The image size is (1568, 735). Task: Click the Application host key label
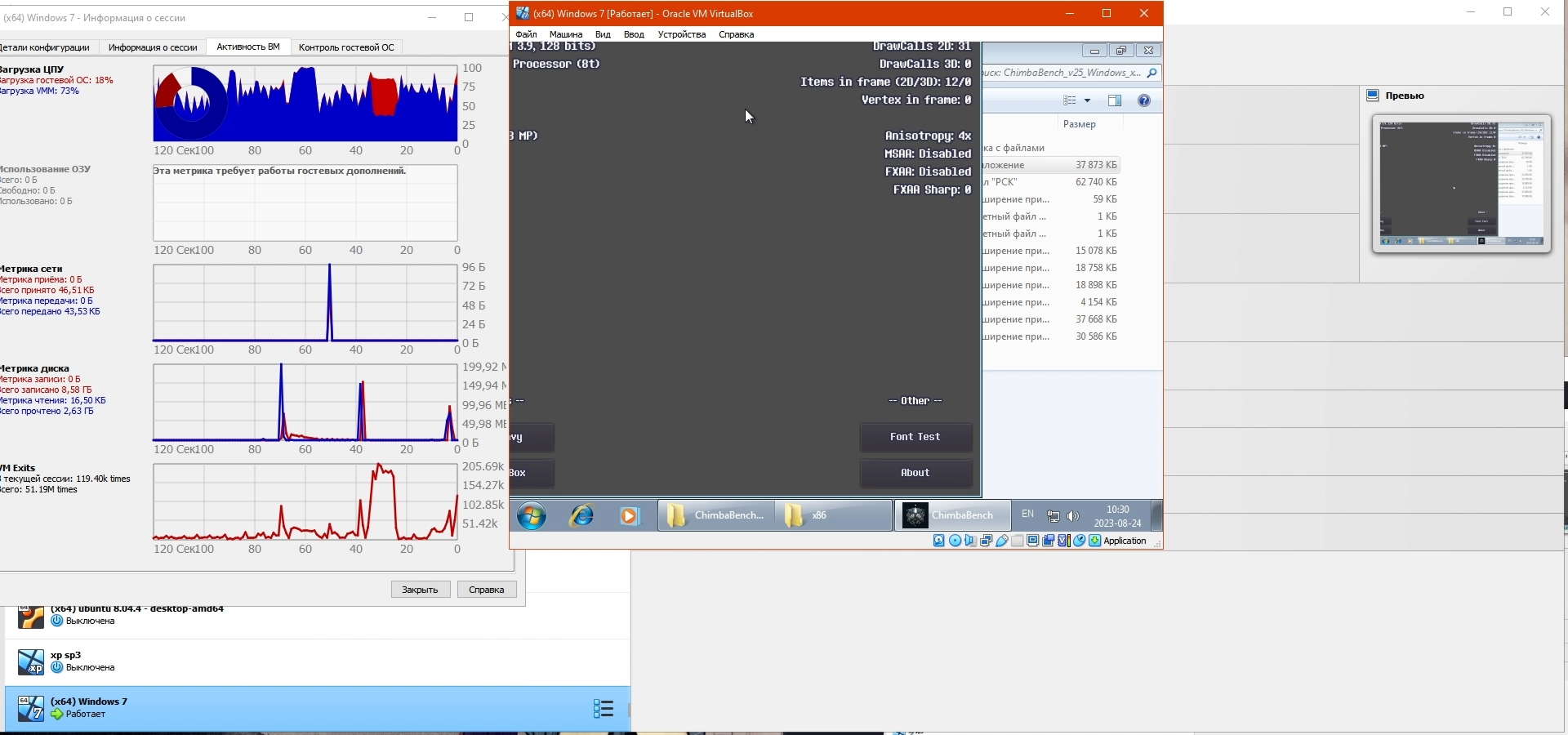[1125, 541]
